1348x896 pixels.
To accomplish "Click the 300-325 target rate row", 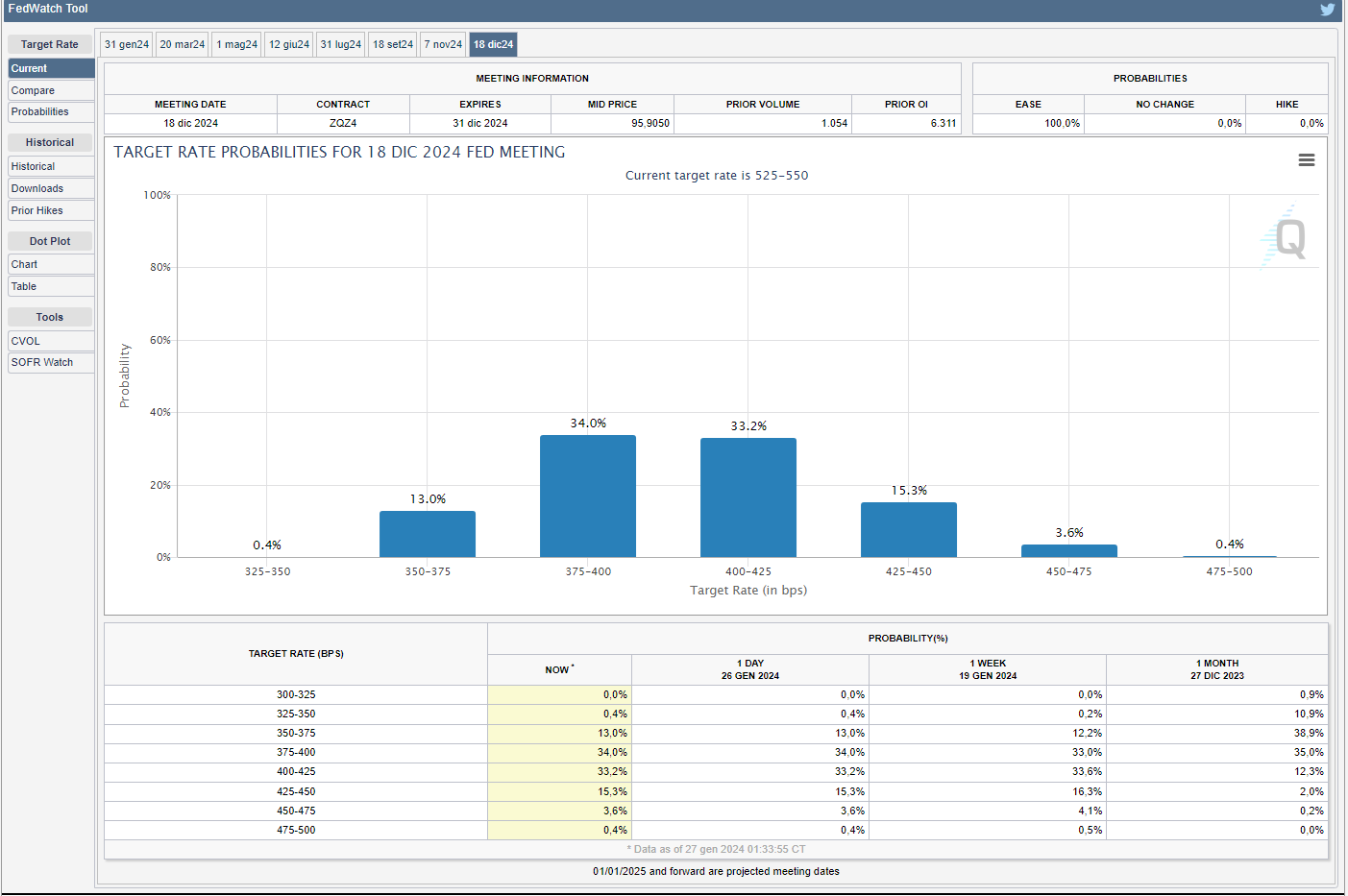I will pyautogui.click(x=716, y=694).
